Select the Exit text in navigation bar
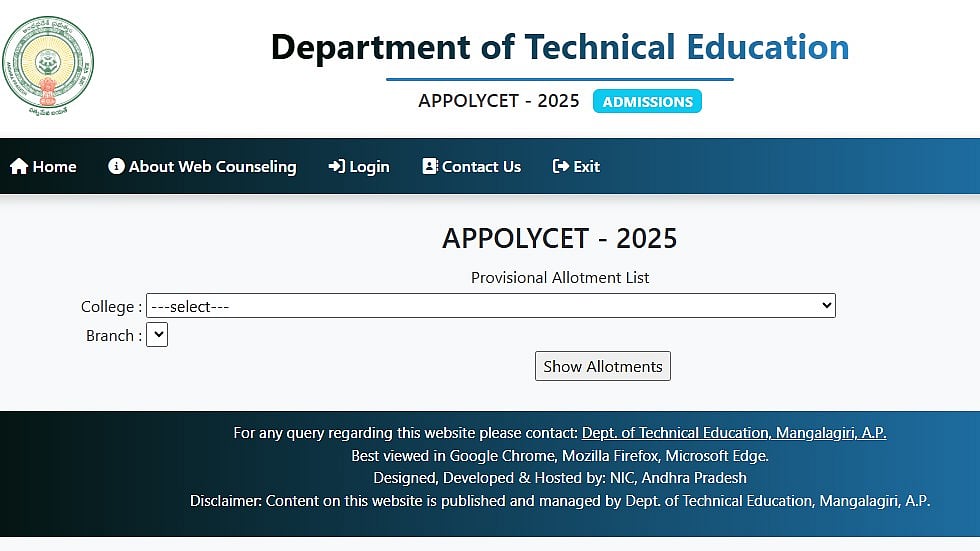 [x=587, y=167]
